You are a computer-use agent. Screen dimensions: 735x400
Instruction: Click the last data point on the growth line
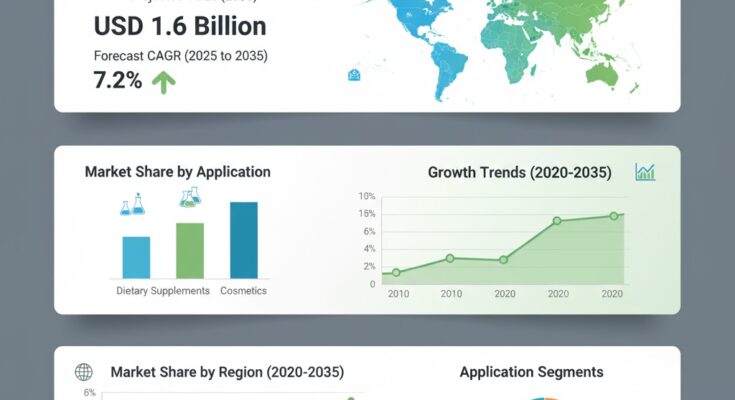point(613,216)
